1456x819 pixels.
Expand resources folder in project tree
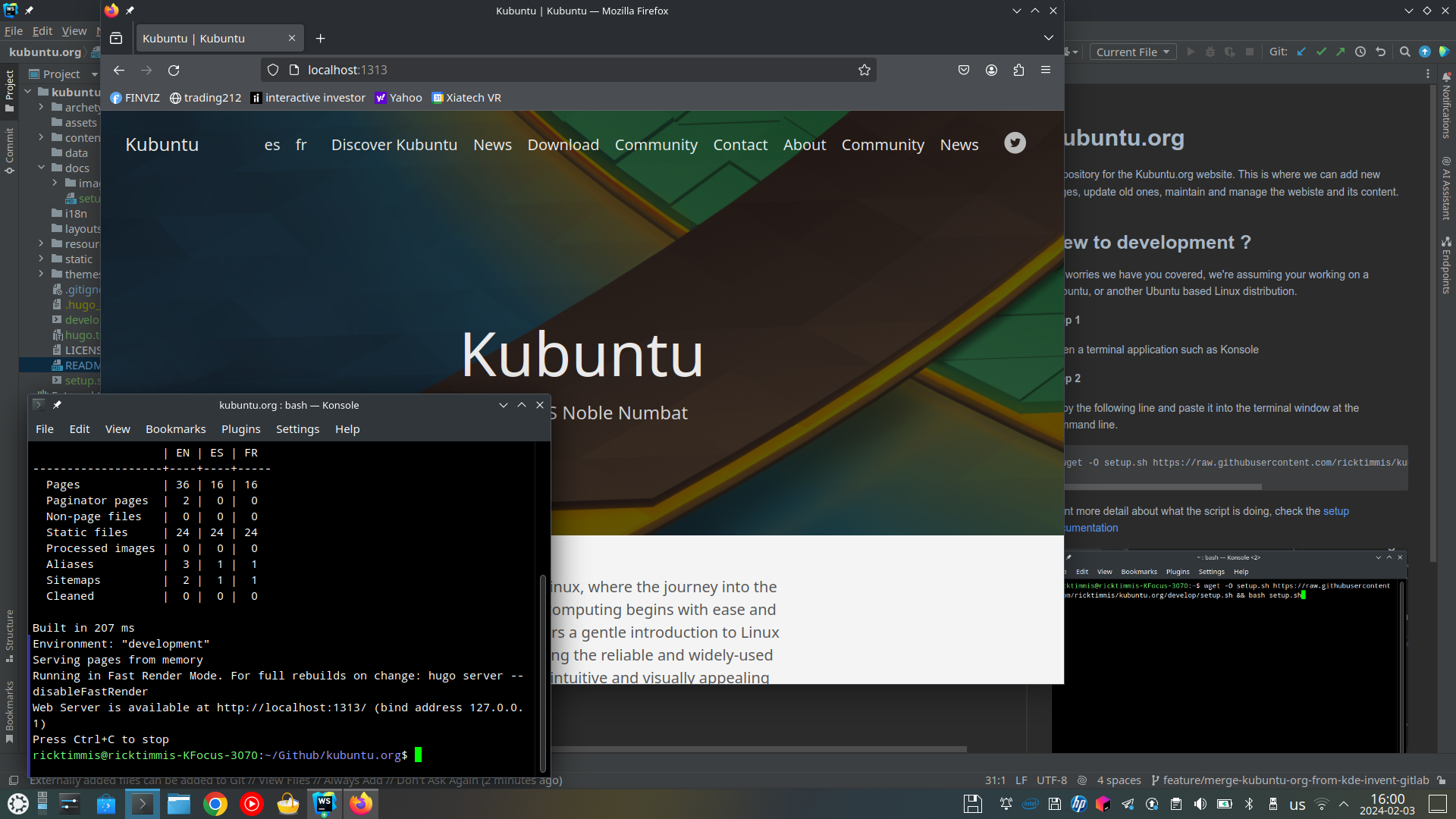pos(41,243)
